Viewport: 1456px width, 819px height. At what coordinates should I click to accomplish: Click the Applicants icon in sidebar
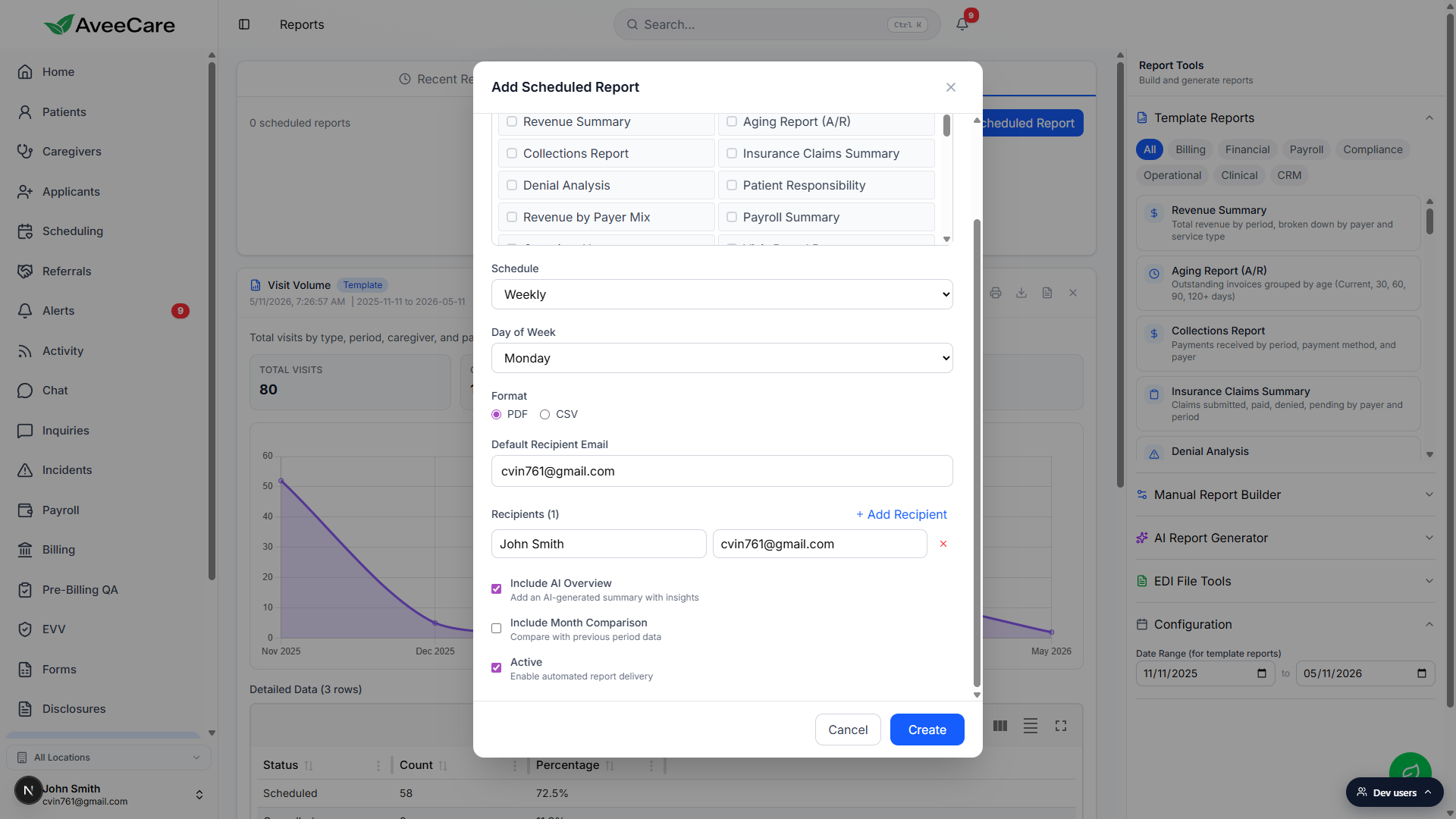pos(25,192)
